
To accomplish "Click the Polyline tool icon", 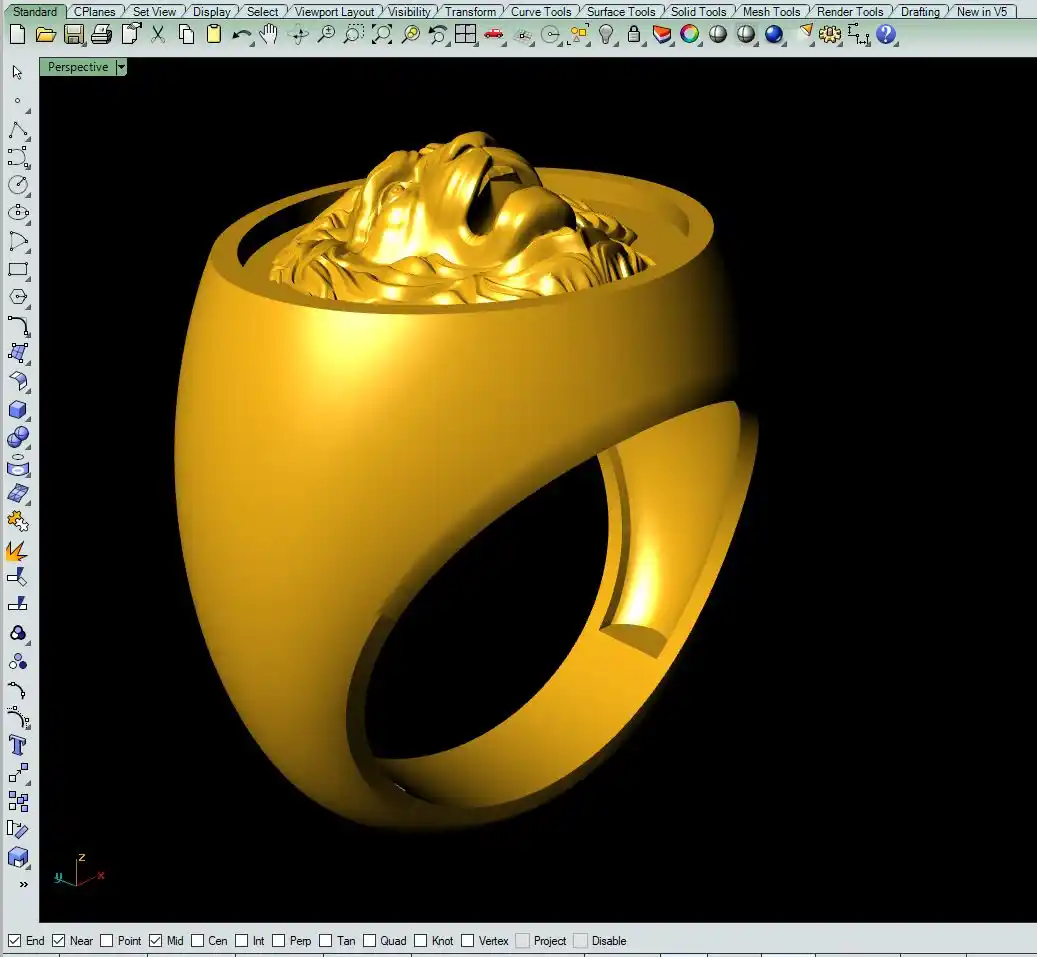I will pos(17,131).
